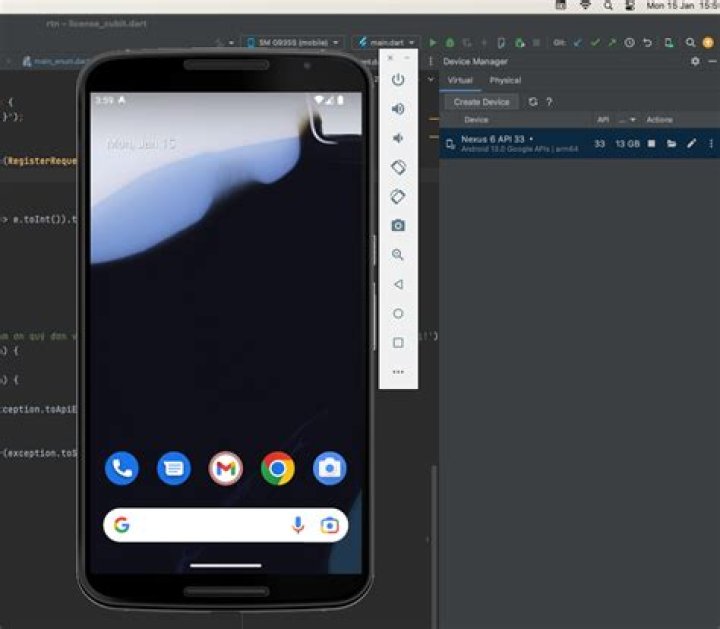
Task: Open Git history clock icon
Action: tap(630, 43)
